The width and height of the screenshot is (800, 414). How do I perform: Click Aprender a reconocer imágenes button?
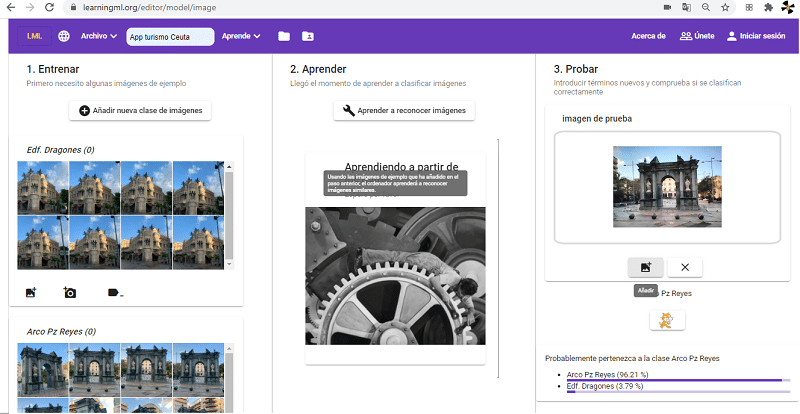(404, 110)
